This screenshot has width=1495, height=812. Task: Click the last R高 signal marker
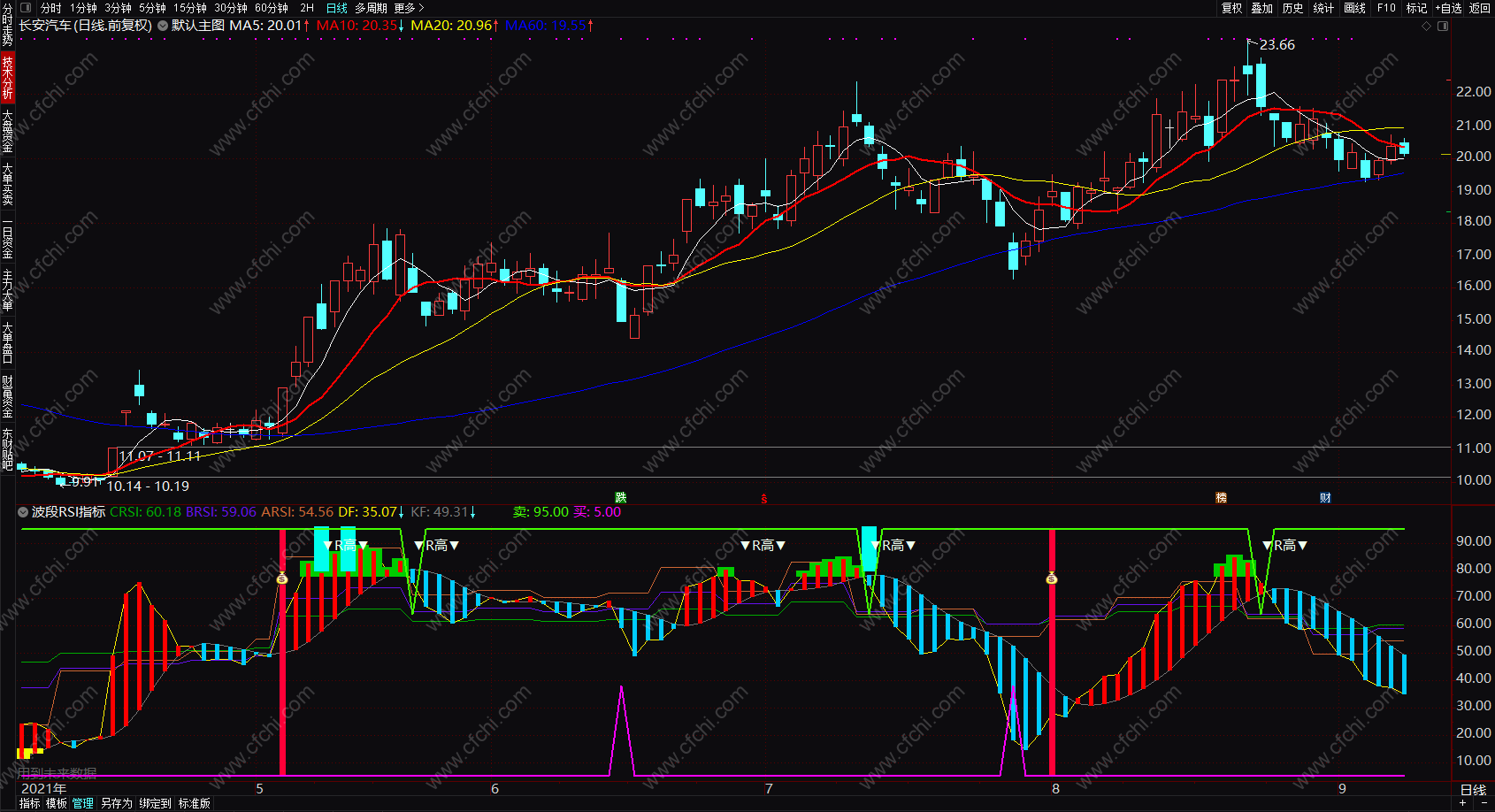click(x=1285, y=545)
